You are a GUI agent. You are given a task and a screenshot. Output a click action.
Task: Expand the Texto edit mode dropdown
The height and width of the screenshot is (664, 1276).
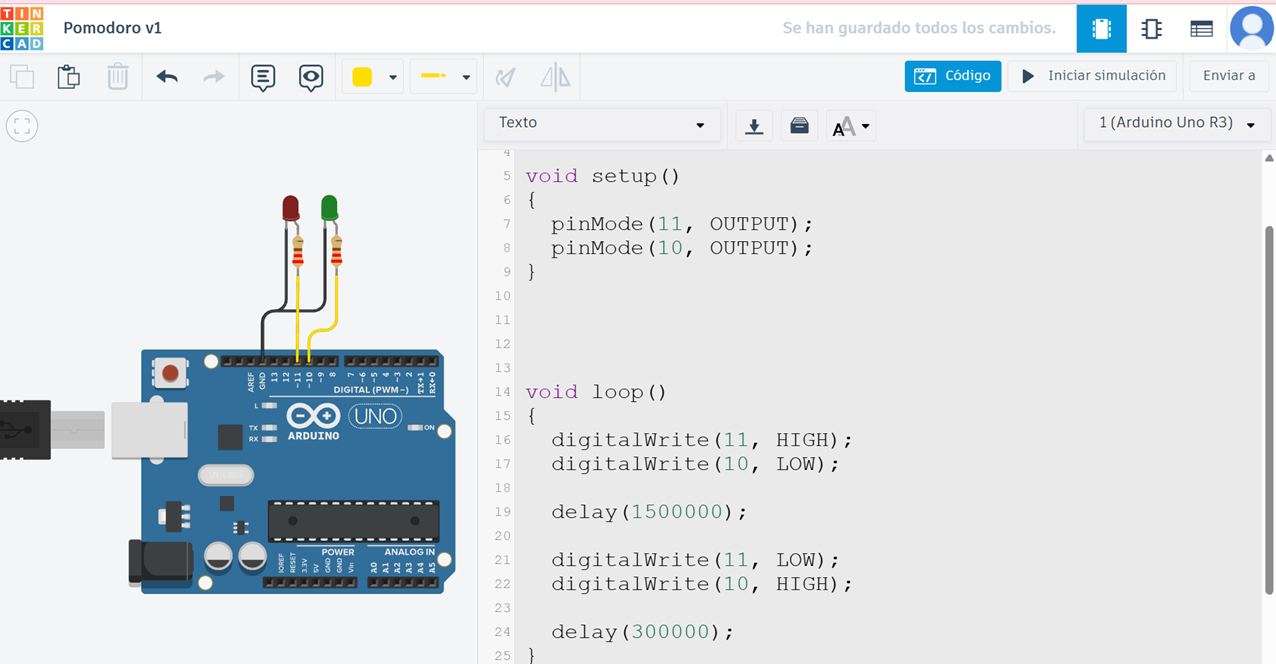click(x=601, y=124)
